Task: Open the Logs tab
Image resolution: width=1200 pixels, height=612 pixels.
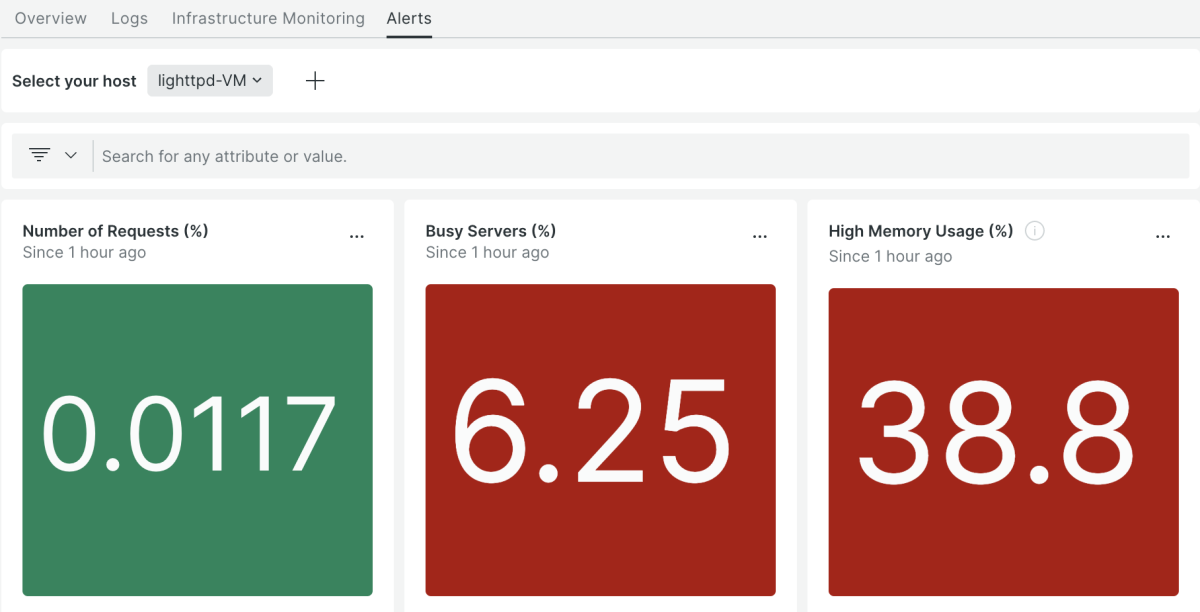Action: [x=129, y=18]
